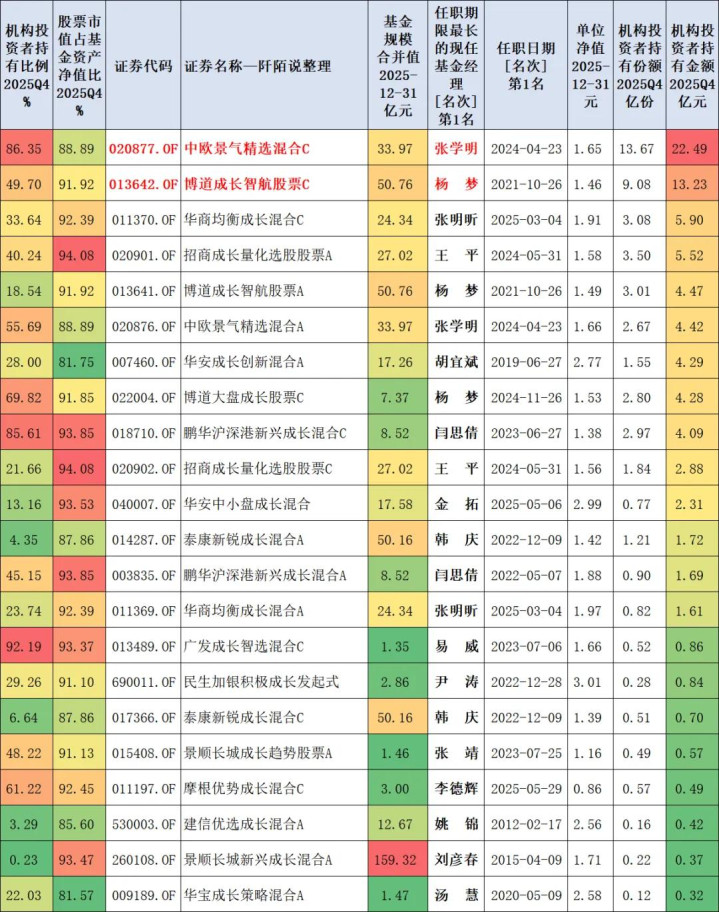Select manager name 闫思倩 for 018710.OF
The image size is (719, 912).
(x=456, y=433)
